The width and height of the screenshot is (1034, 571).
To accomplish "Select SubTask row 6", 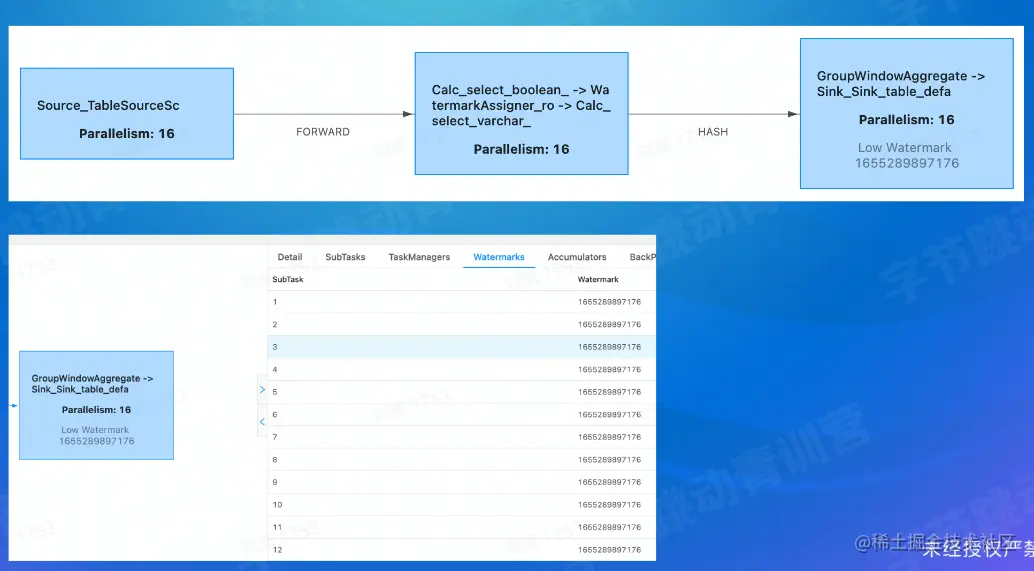I will (462, 414).
